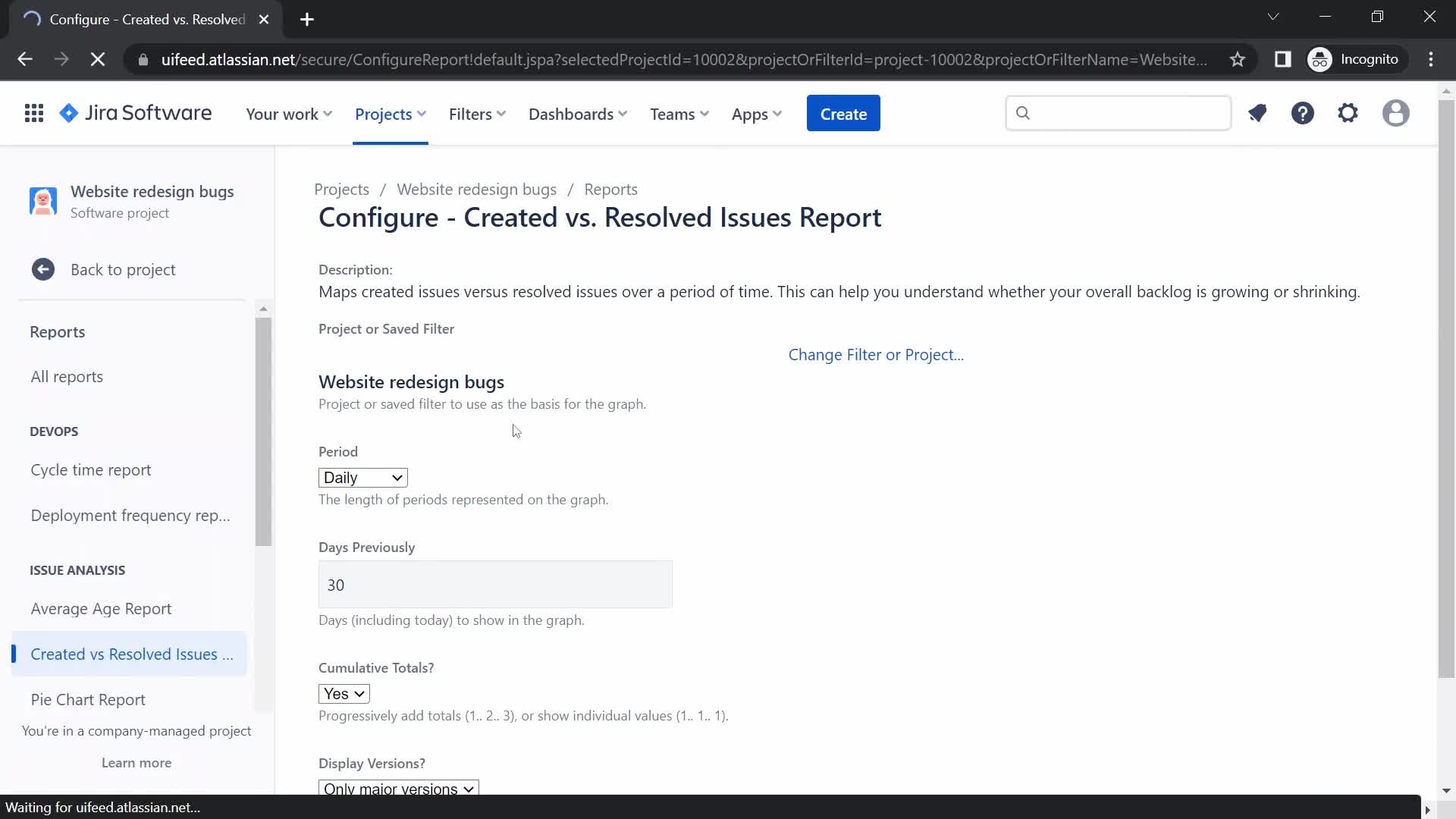Click the user account profile icon
The width and height of the screenshot is (1456, 819).
tap(1396, 113)
